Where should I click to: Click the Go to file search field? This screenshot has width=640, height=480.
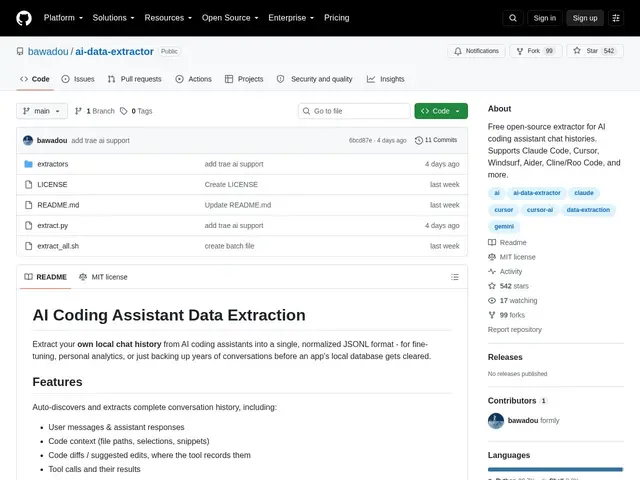point(354,111)
